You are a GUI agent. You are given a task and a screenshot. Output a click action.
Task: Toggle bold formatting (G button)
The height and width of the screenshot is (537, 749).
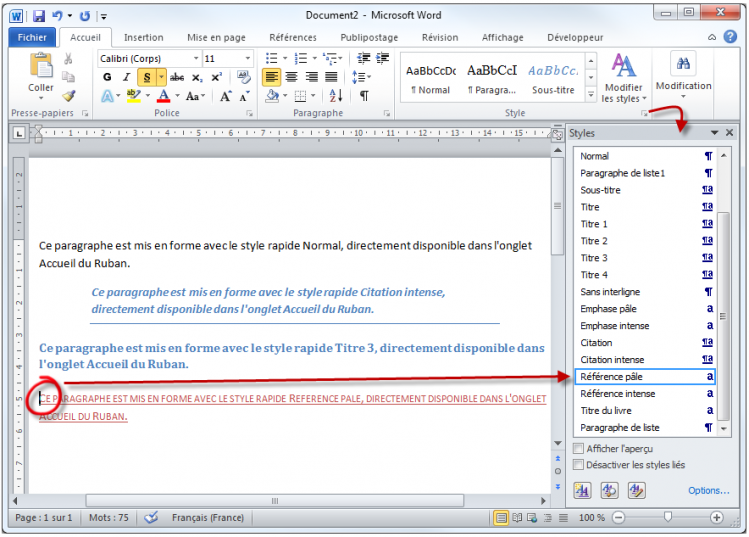coord(107,77)
